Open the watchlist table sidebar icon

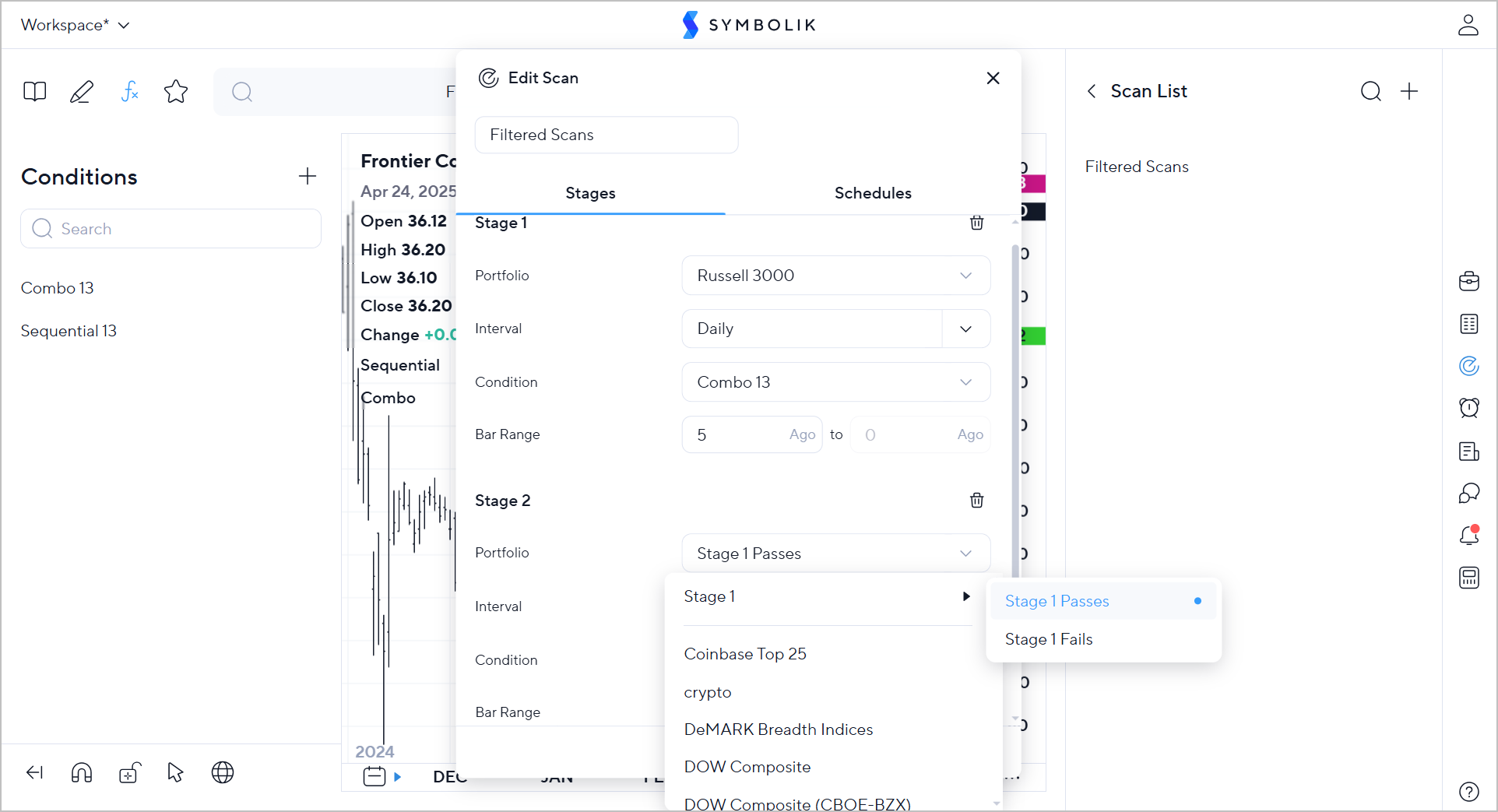(x=1469, y=324)
